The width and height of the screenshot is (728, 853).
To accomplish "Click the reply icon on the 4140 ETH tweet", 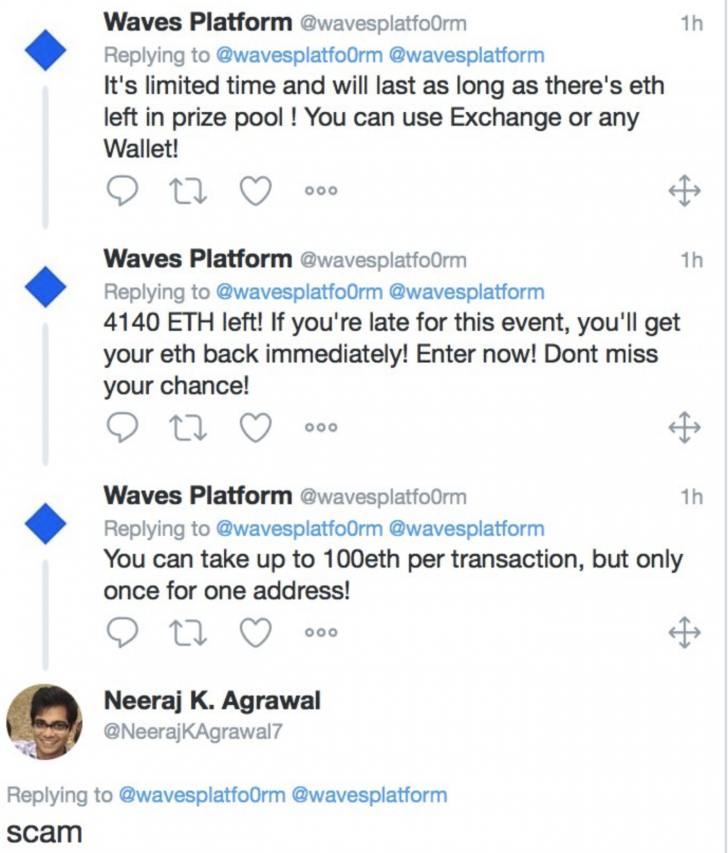I will coord(122,426).
